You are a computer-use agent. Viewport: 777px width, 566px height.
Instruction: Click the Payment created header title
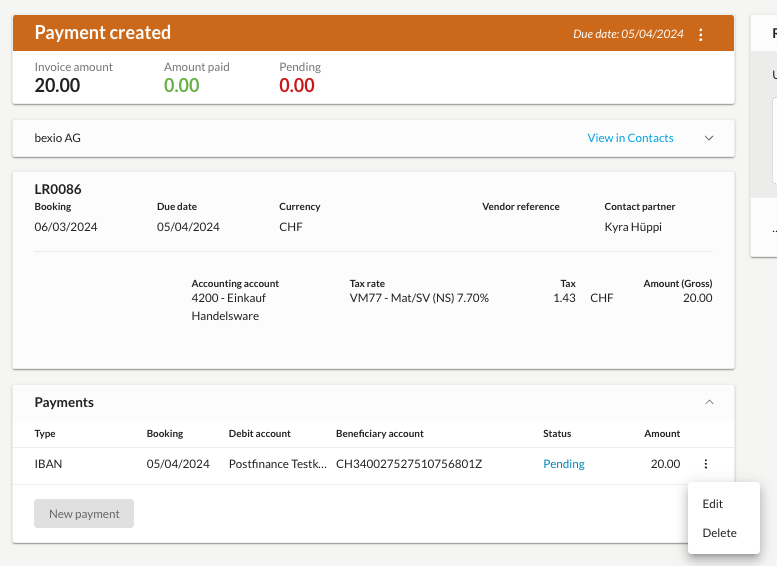(103, 33)
